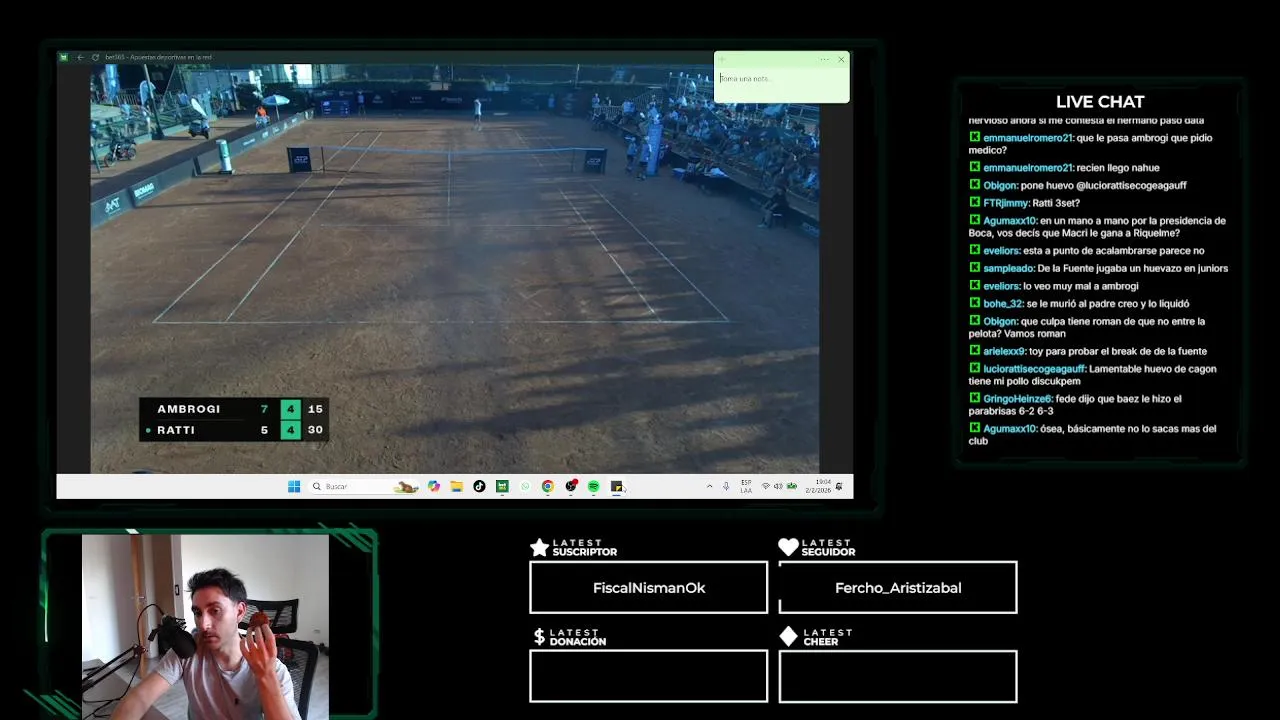Switch the ESP LAA keyboard language
The image size is (1280, 720).
[x=746, y=486]
